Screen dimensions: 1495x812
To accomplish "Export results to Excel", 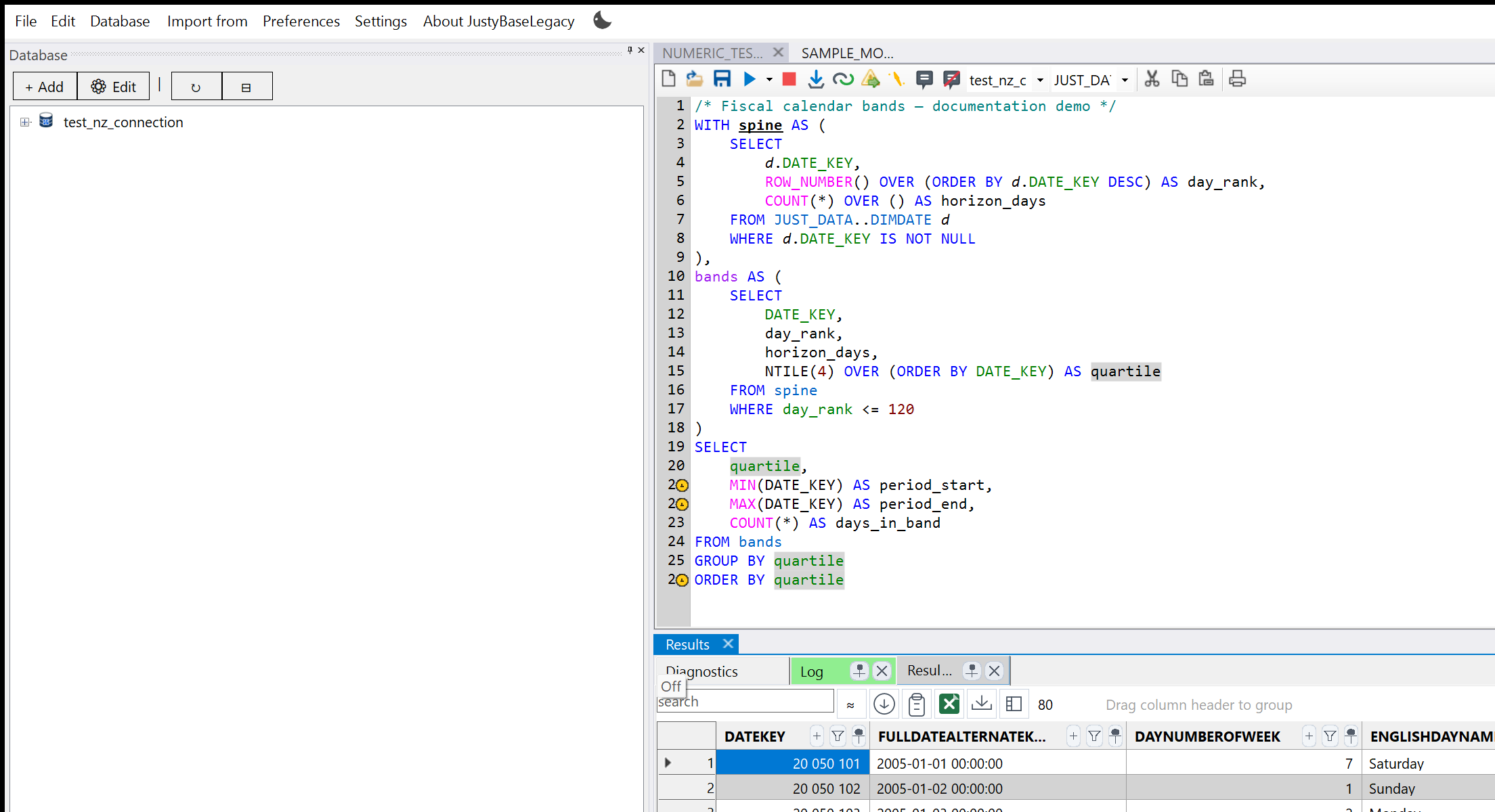I will [949, 704].
